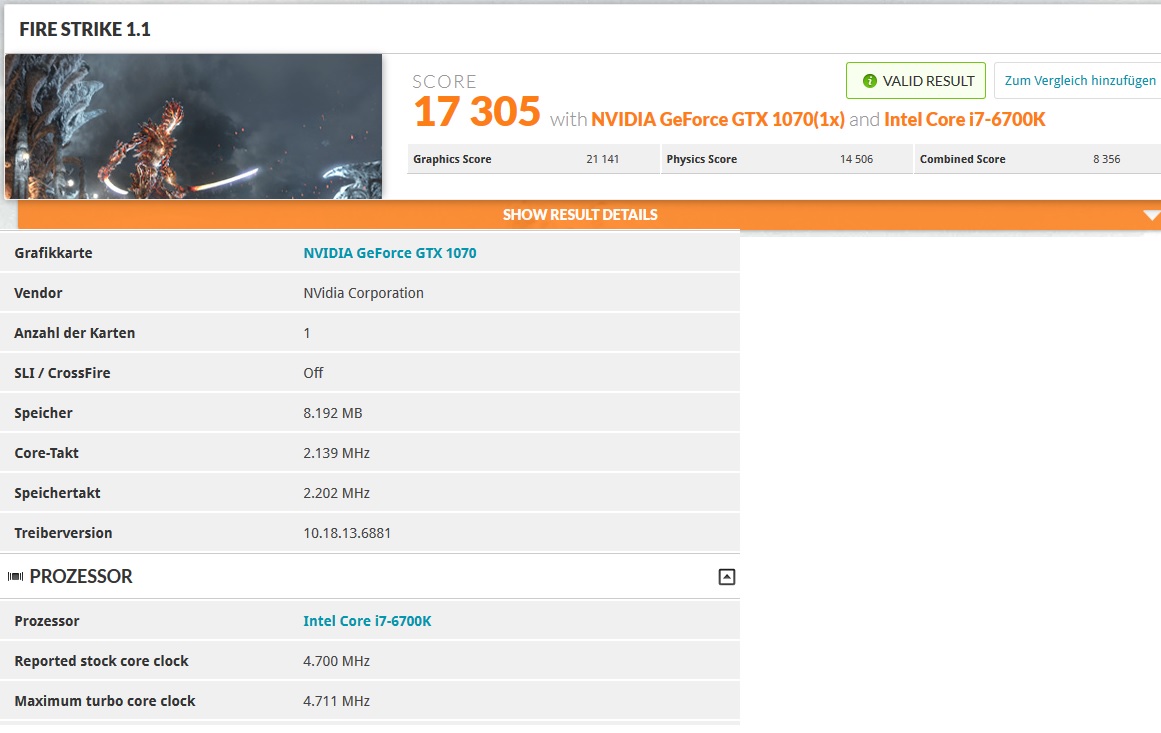Open Intel Core i7-6700K link in Prozessor row
1161x733 pixels.
[367, 621]
